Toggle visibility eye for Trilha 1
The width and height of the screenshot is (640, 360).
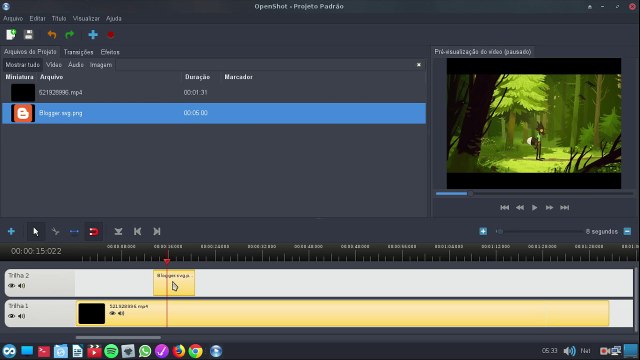(11, 316)
